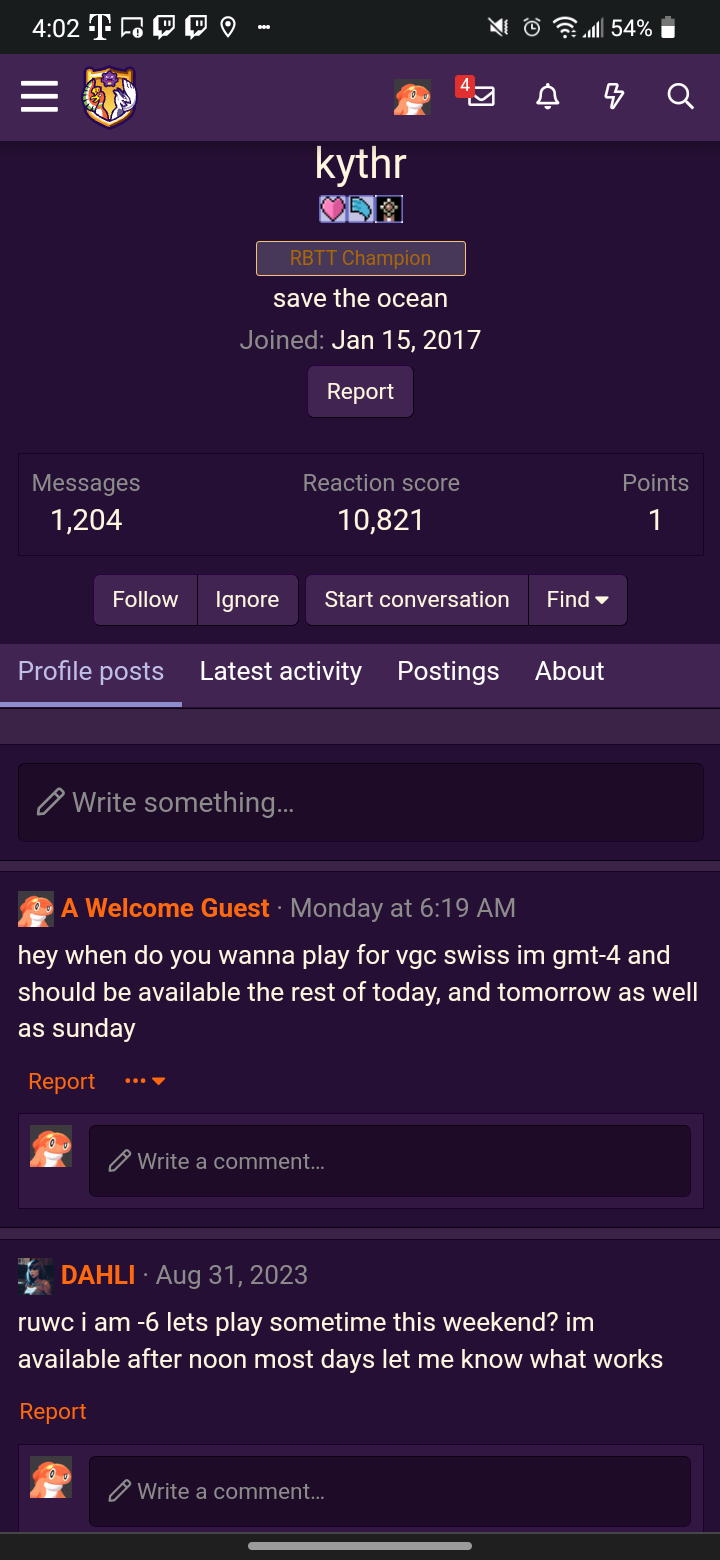Start conversation with kythr
Screen dimensions: 720x1560
click(417, 600)
